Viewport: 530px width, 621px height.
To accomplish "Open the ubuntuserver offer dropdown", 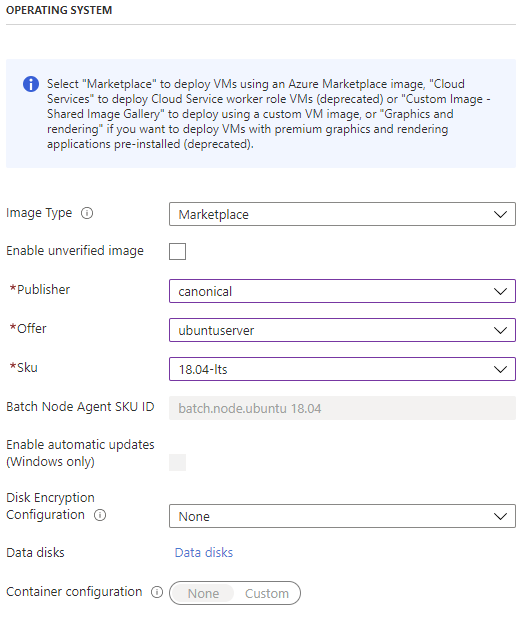I will (x=342, y=330).
